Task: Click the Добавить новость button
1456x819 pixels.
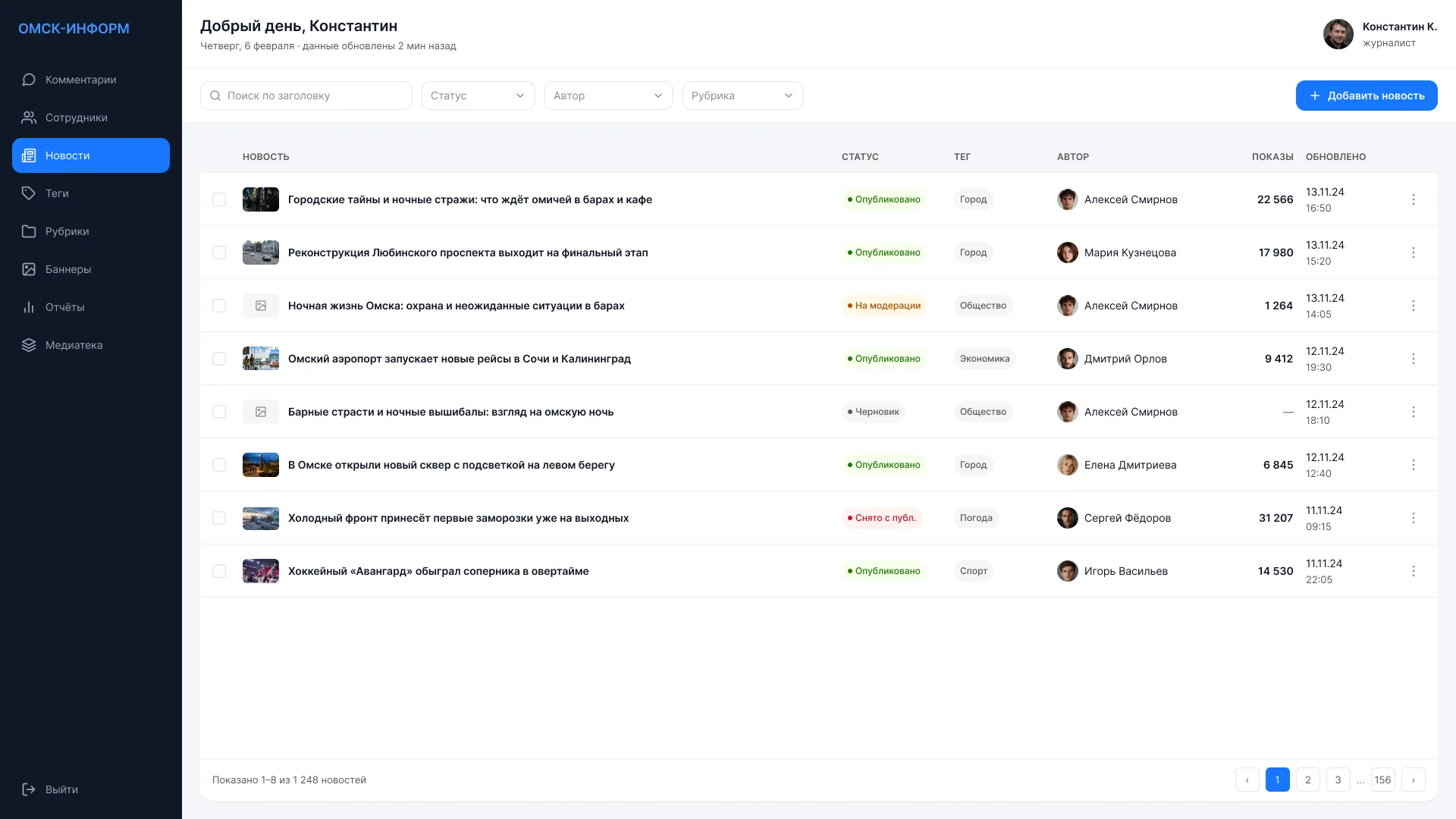Action: [x=1367, y=96]
